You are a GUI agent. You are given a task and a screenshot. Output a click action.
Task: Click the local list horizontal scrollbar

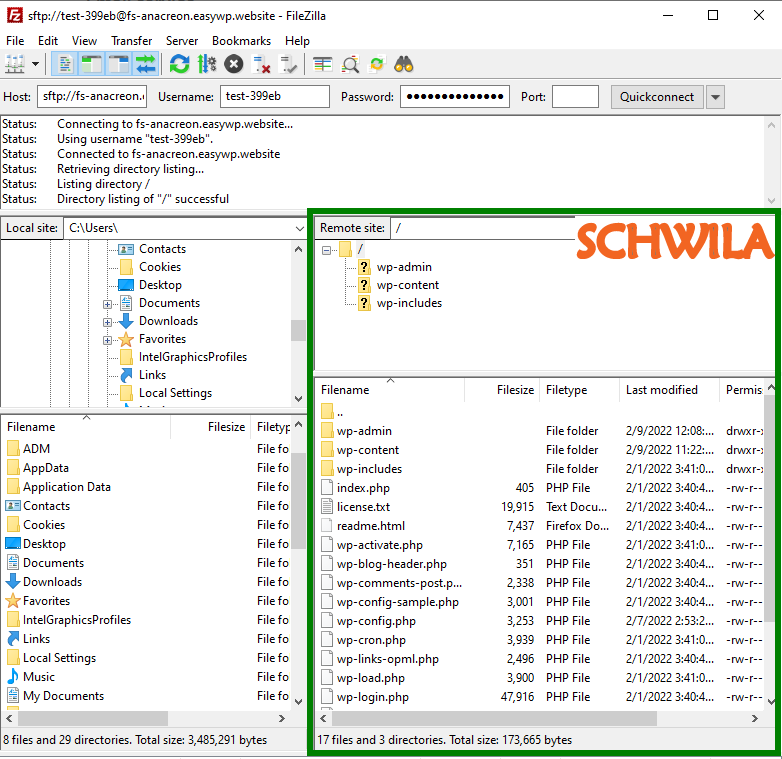(x=93, y=719)
